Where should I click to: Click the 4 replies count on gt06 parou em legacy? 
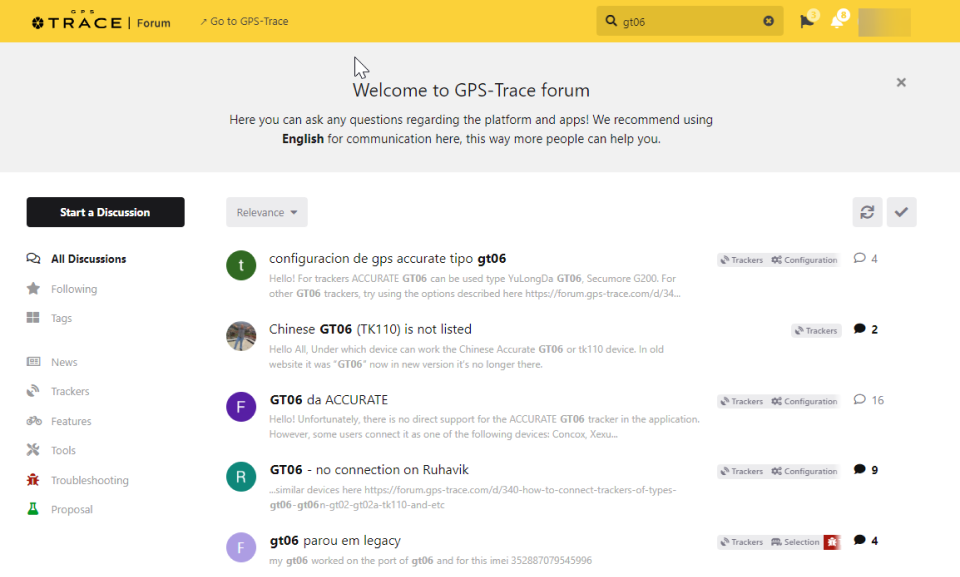(x=866, y=541)
